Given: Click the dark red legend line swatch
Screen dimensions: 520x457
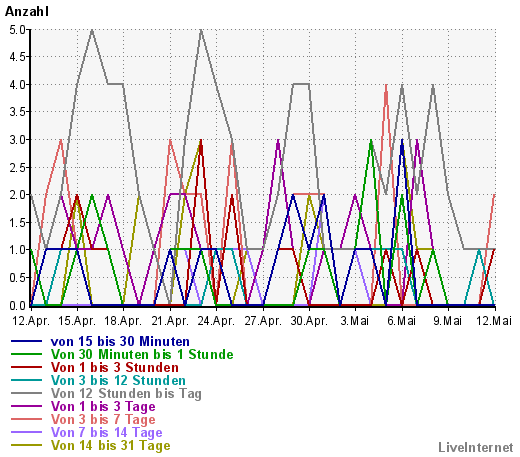Looking at the screenshot, I should (26, 367).
